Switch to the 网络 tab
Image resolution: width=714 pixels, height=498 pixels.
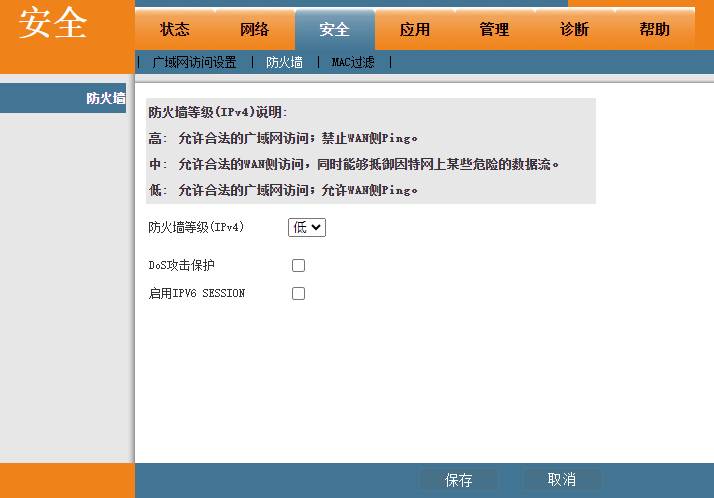(x=255, y=30)
